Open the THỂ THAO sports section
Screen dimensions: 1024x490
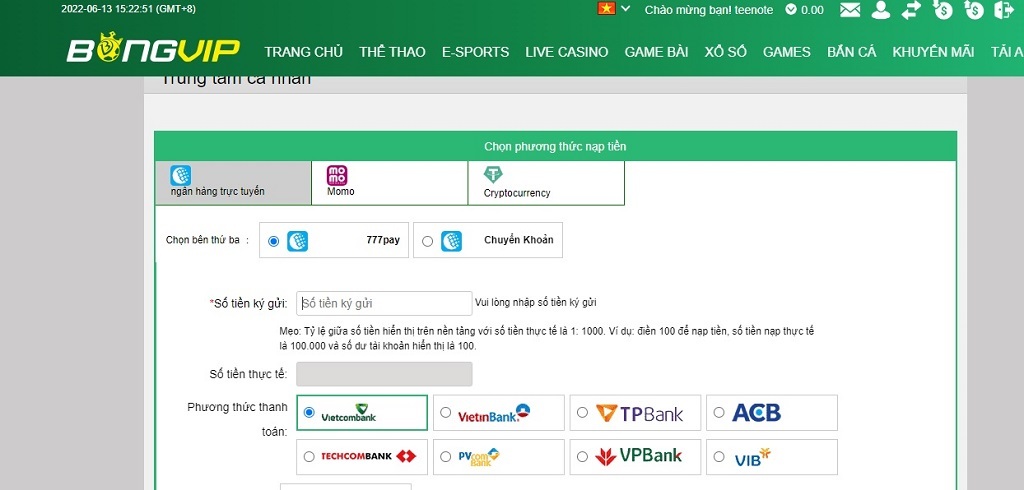pos(392,52)
